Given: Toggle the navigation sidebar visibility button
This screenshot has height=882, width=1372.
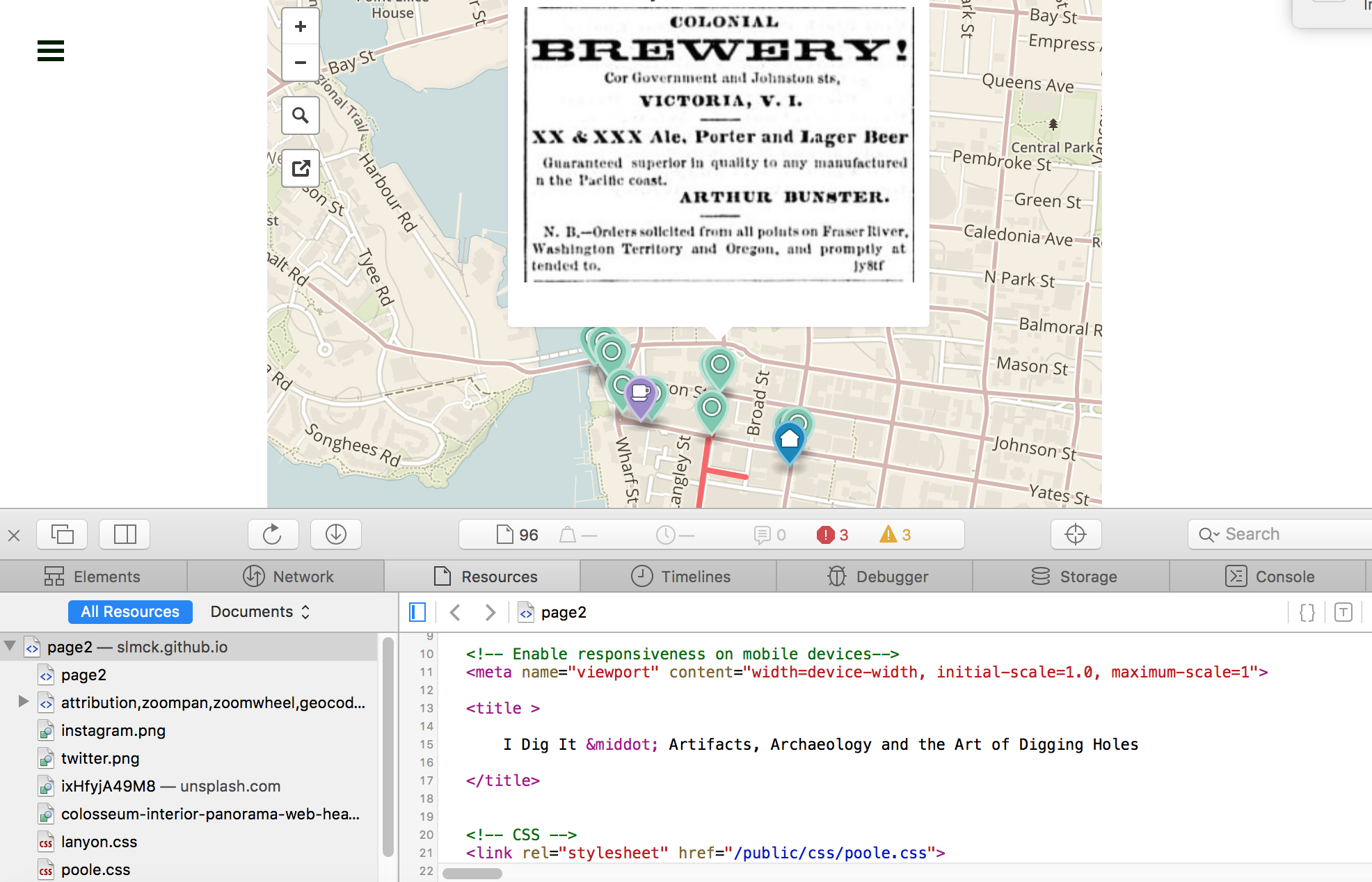Looking at the screenshot, I should pyautogui.click(x=417, y=612).
